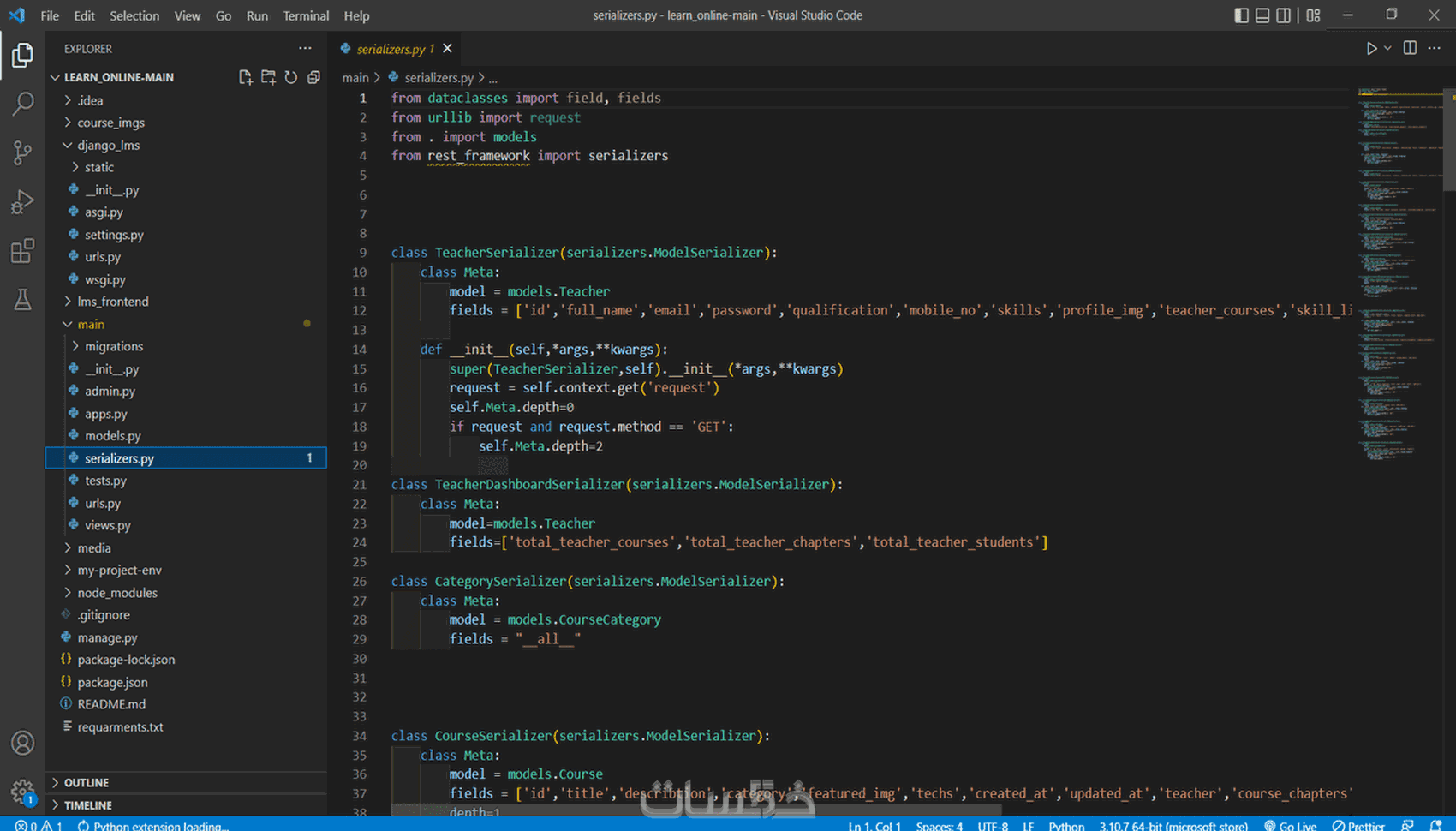The image size is (1456, 831).
Task: Click Prettier in the status bar
Action: 1358,826
